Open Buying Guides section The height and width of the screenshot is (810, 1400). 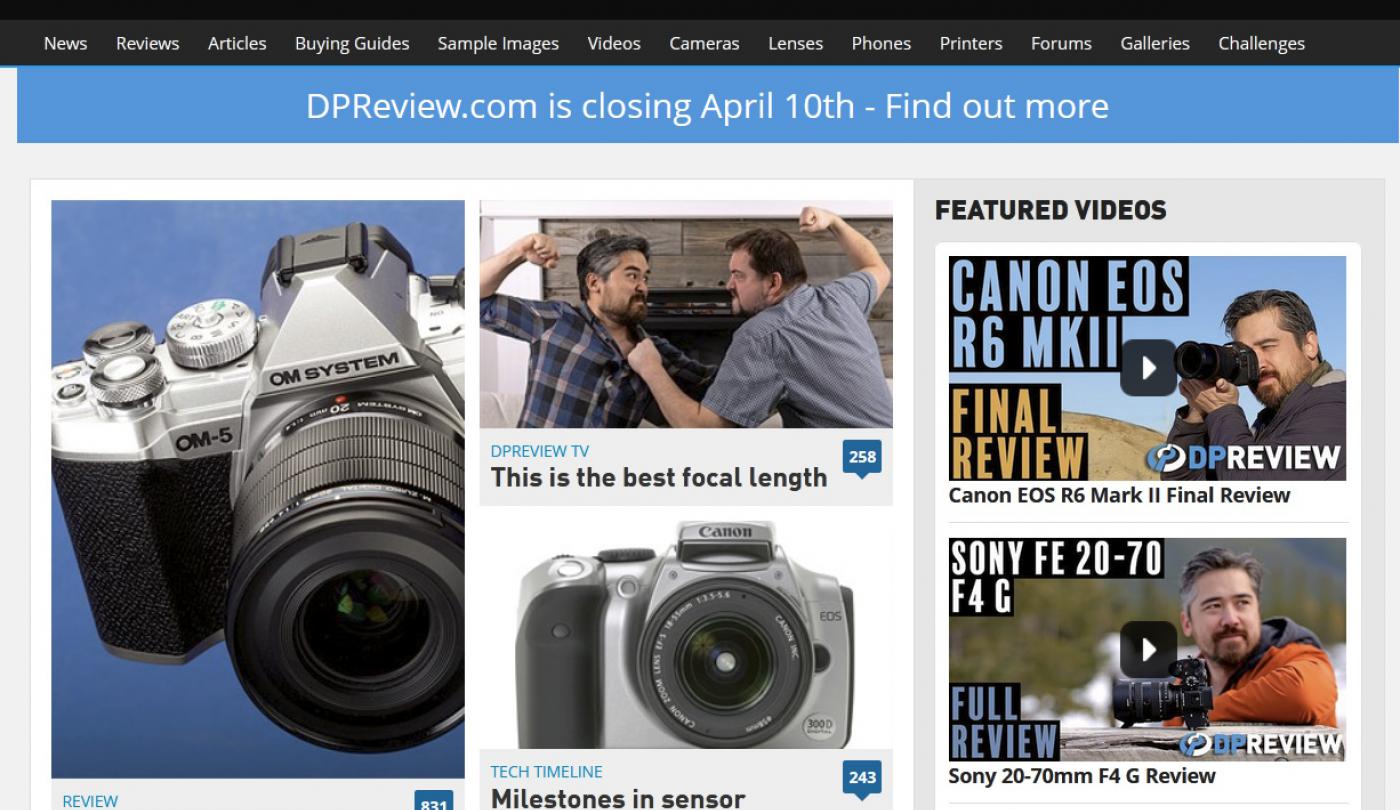tap(352, 43)
